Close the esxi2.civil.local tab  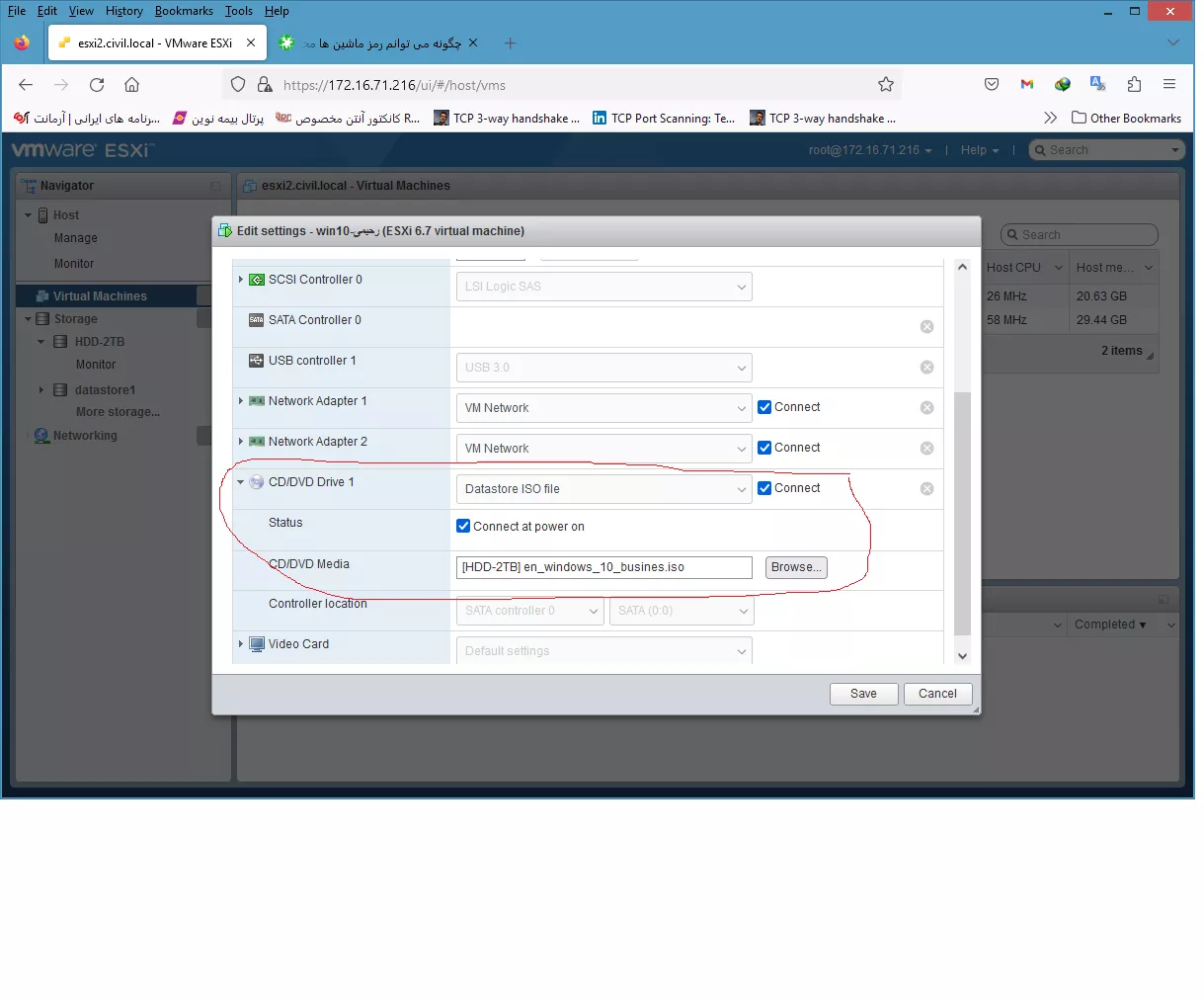point(251,43)
